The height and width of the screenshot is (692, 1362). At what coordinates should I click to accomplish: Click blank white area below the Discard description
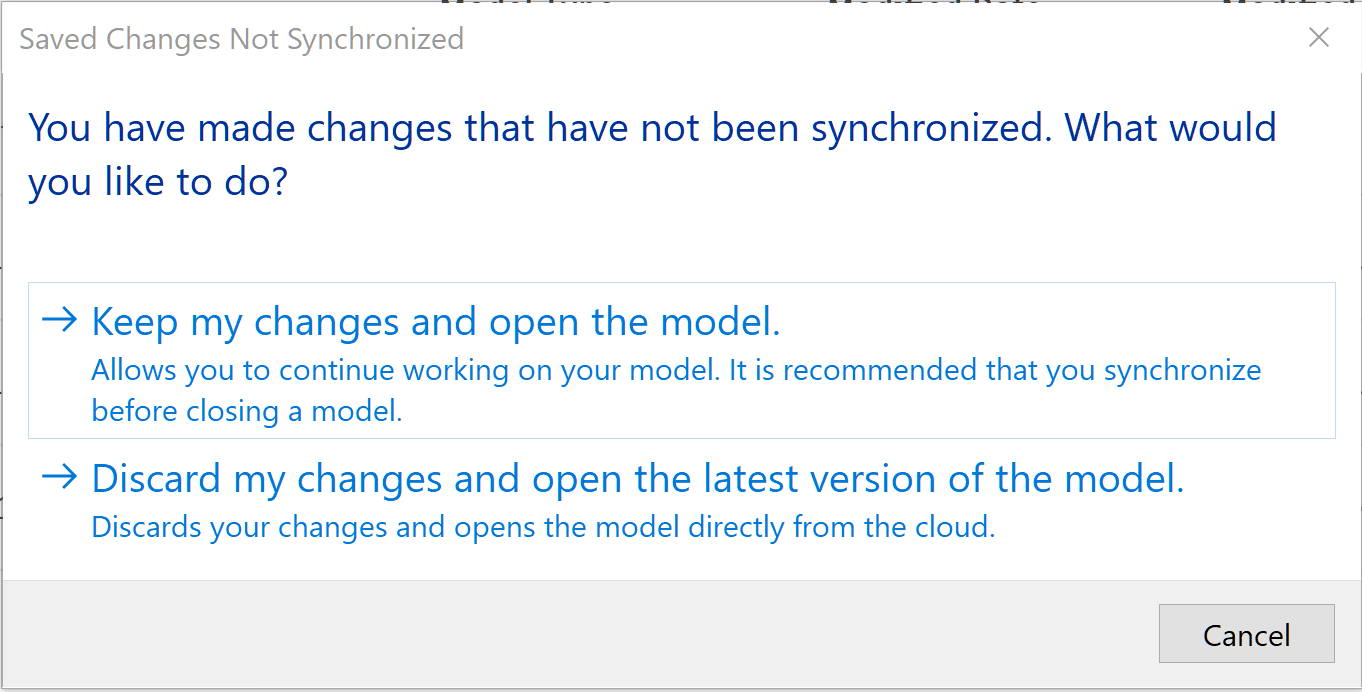coord(680,562)
